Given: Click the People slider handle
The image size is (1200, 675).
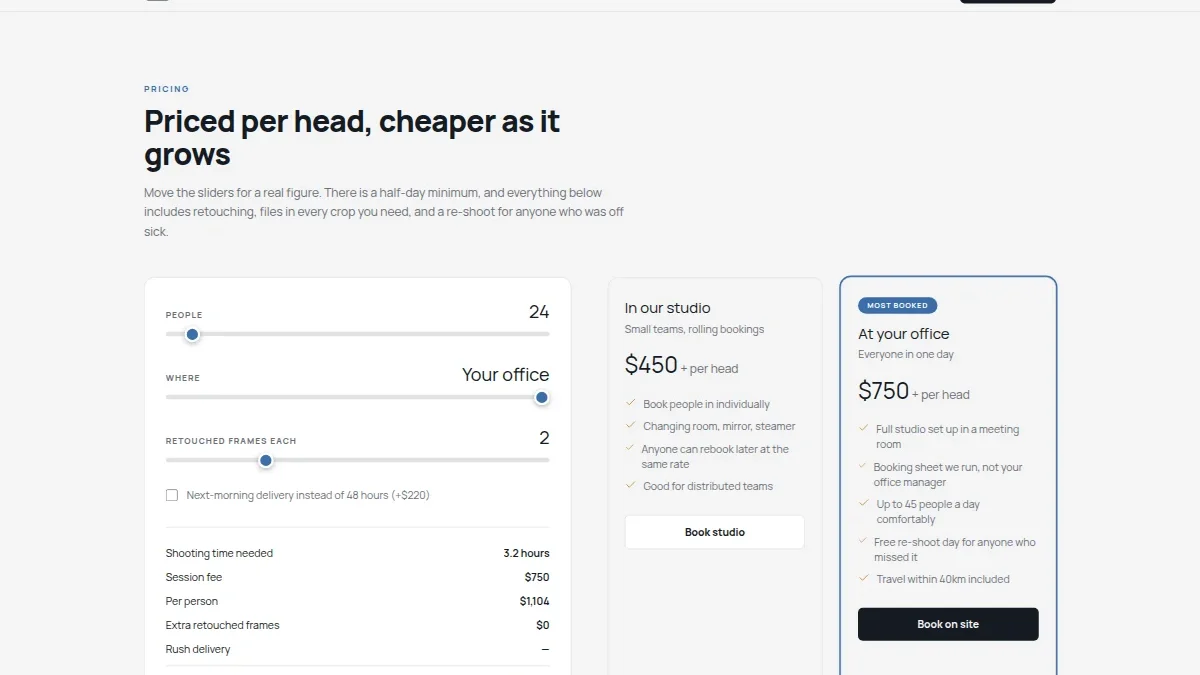Looking at the screenshot, I should pyautogui.click(x=192, y=335).
